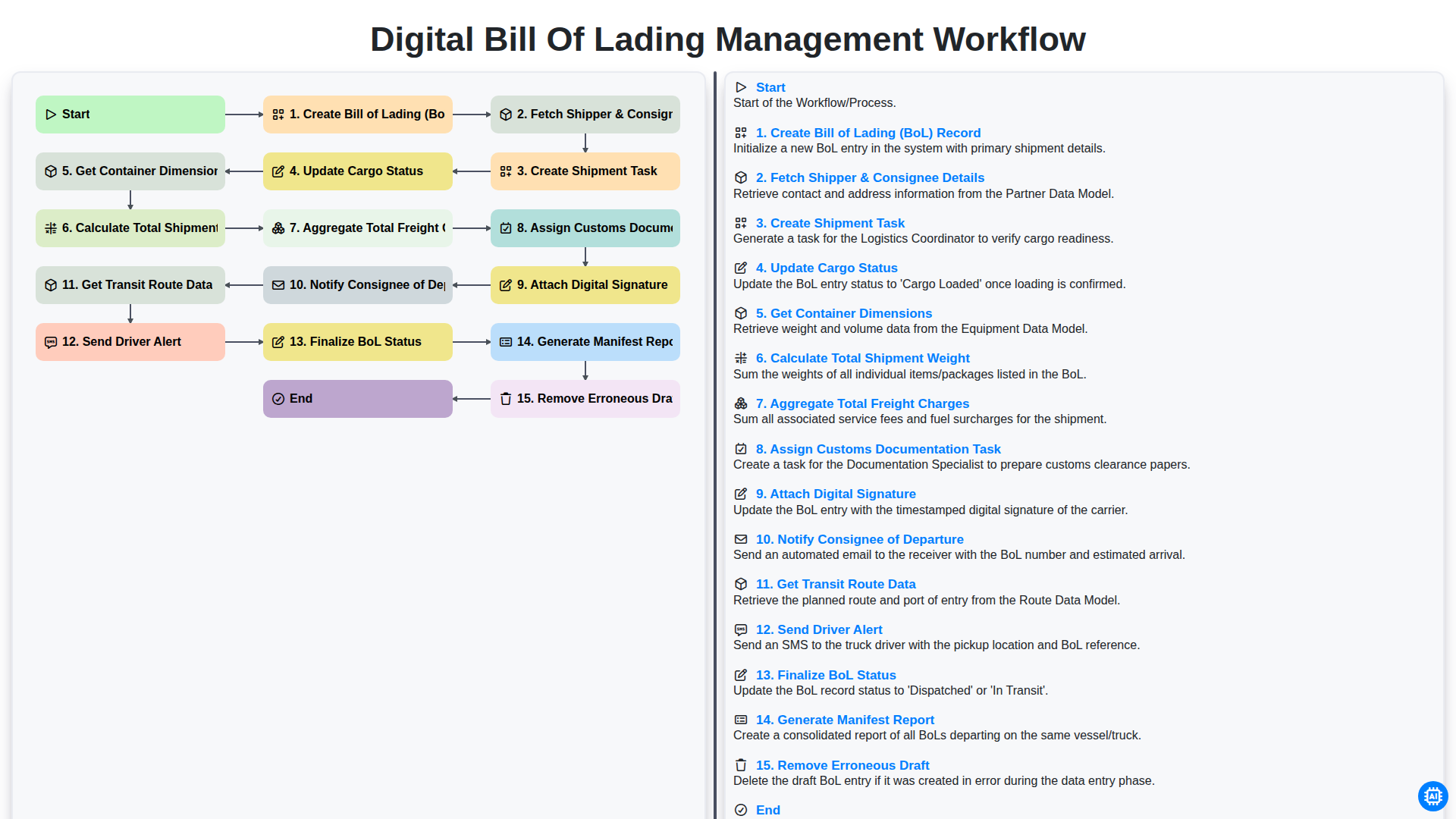Select the Notify Consignee of Departure node
This screenshot has height=819, width=1456.
(358, 285)
